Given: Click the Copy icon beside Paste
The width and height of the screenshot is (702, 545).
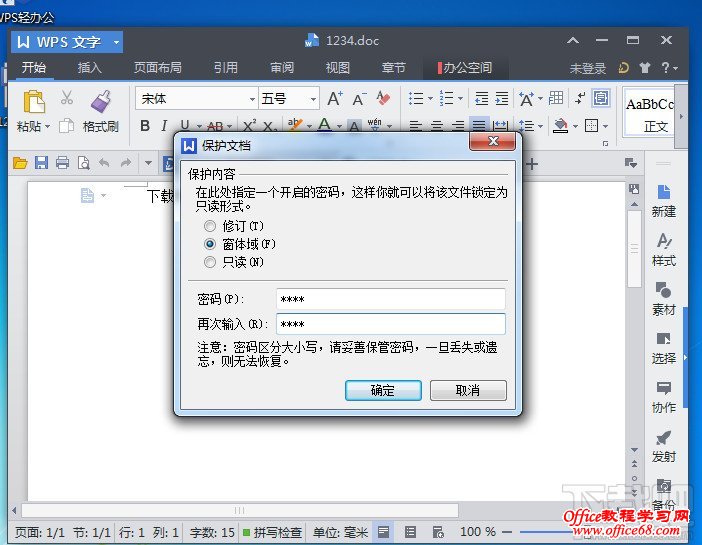Looking at the screenshot, I should tap(67, 126).
